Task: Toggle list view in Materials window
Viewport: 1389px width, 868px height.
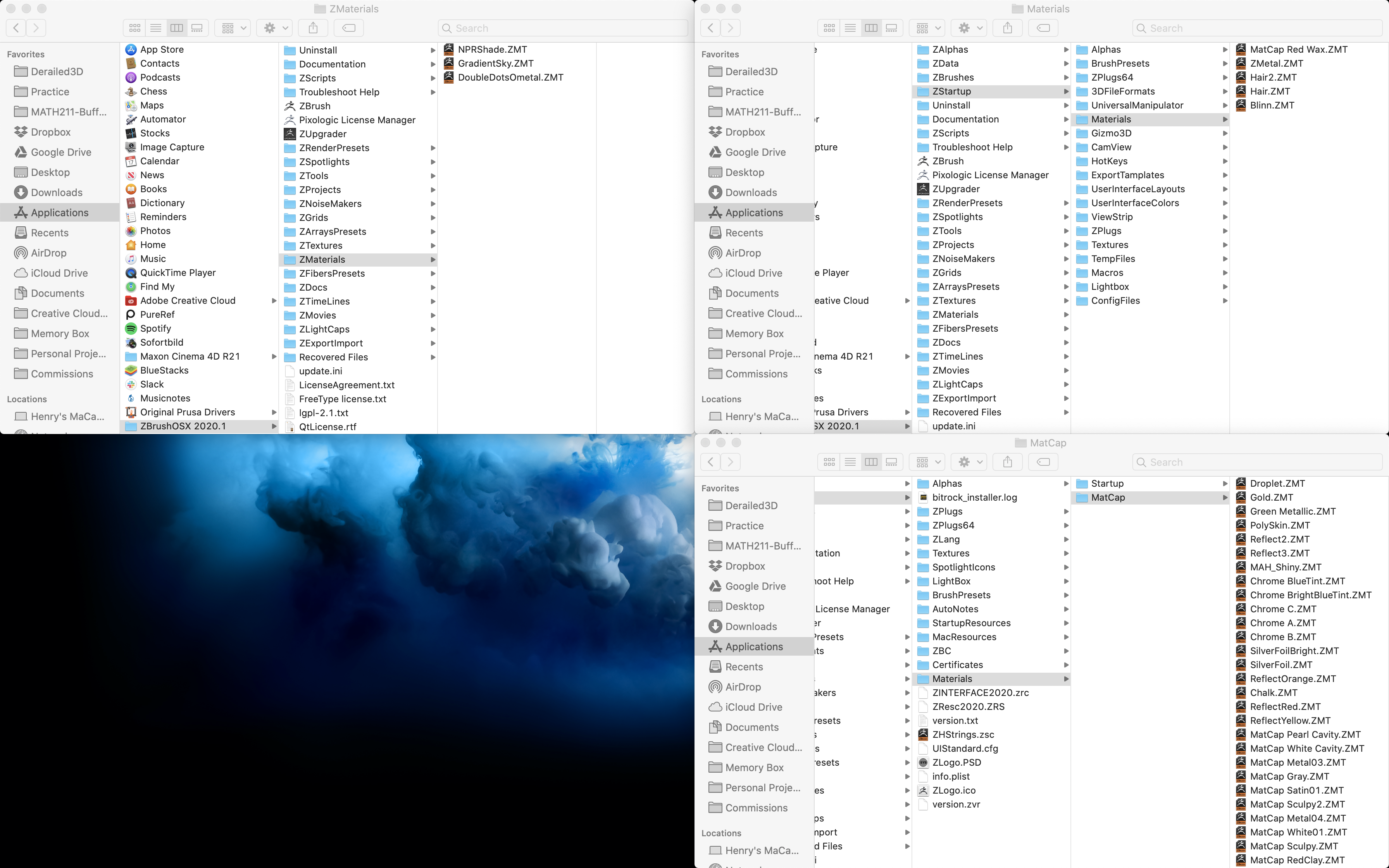Action: 850,28
